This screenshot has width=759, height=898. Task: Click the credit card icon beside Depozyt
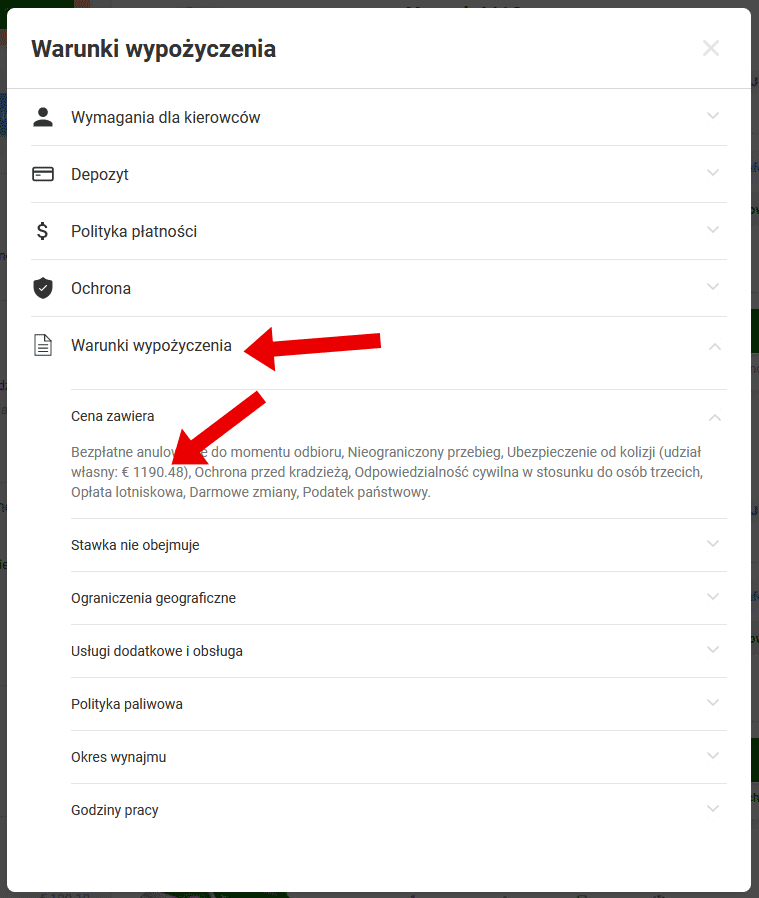pyautogui.click(x=43, y=174)
